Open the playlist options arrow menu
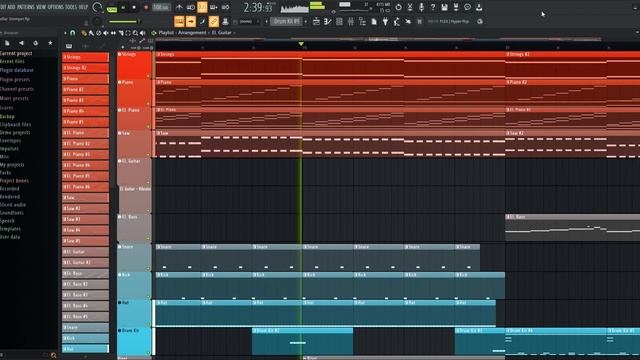Image resolution: width=640 pixels, height=360 pixels. (65, 33)
